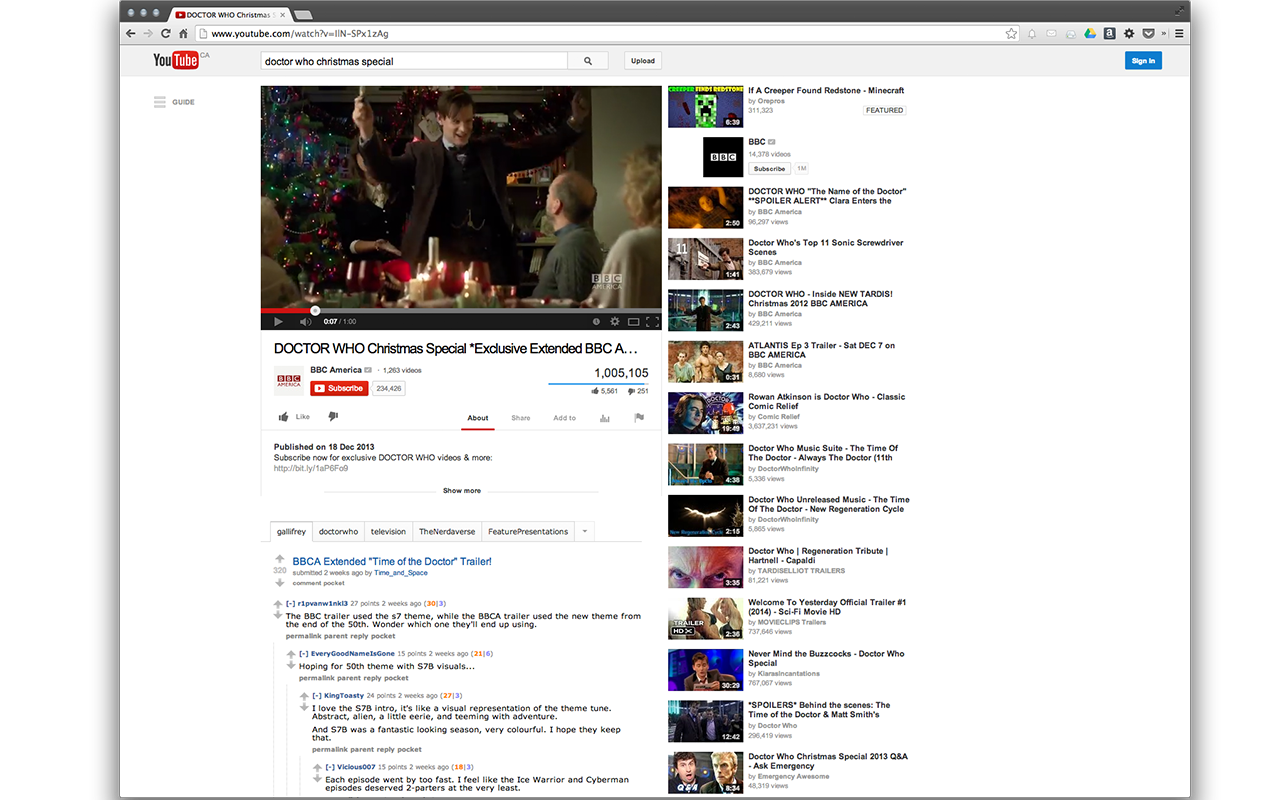The width and height of the screenshot is (1280, 800).
Task: Open the 'If A Creeper Found Redstone' thumbnail
Action: [705, 107]
